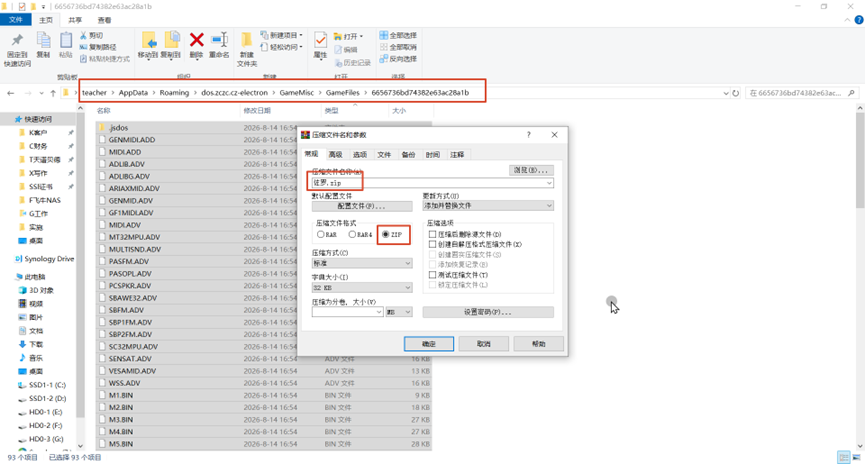Open Synology Drive in navigation pane

click(44, 259)
